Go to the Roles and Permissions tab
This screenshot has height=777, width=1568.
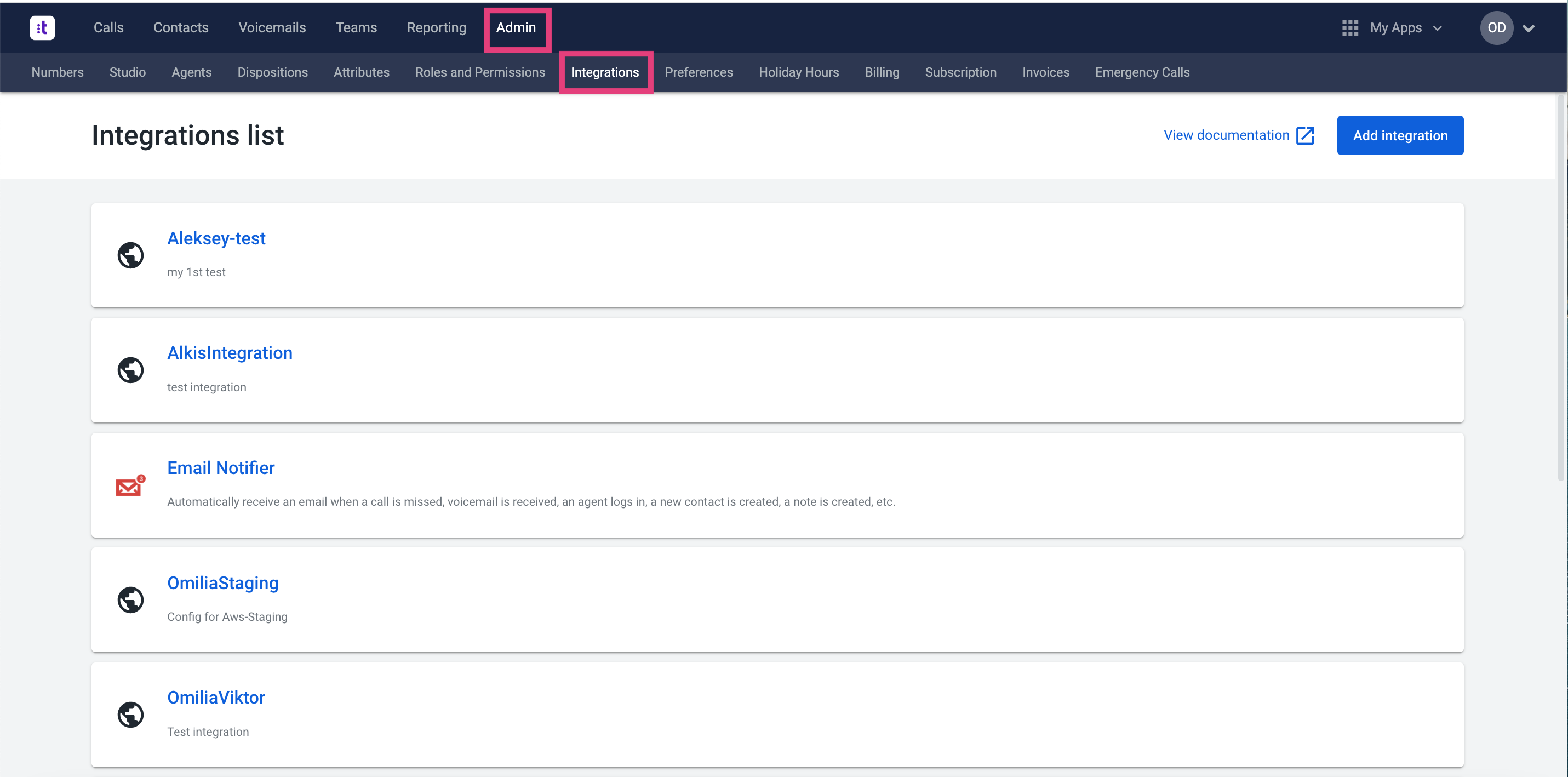pyautogui.click(x=479, y=72)
